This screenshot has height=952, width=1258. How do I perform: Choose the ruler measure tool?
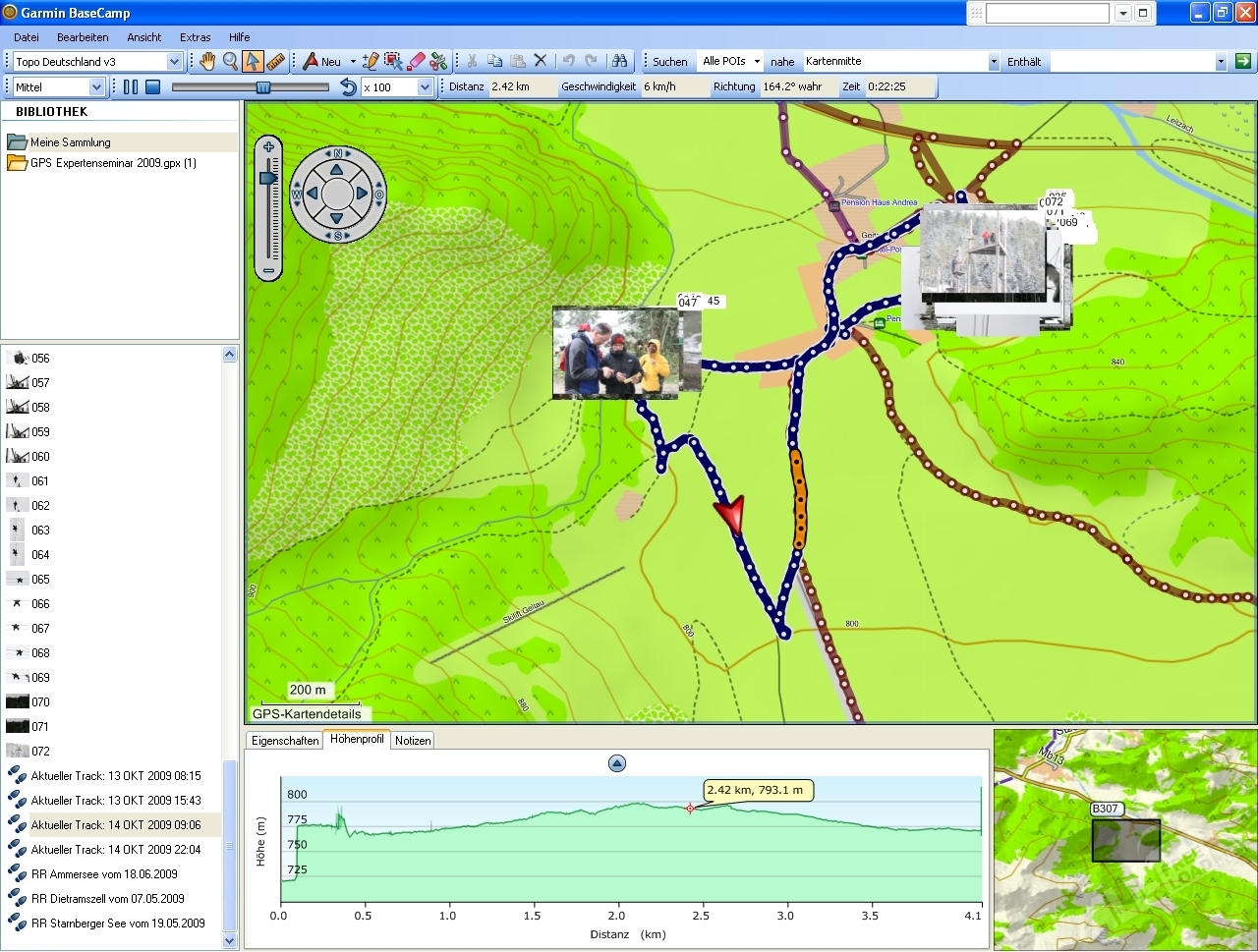click(276, 61)
